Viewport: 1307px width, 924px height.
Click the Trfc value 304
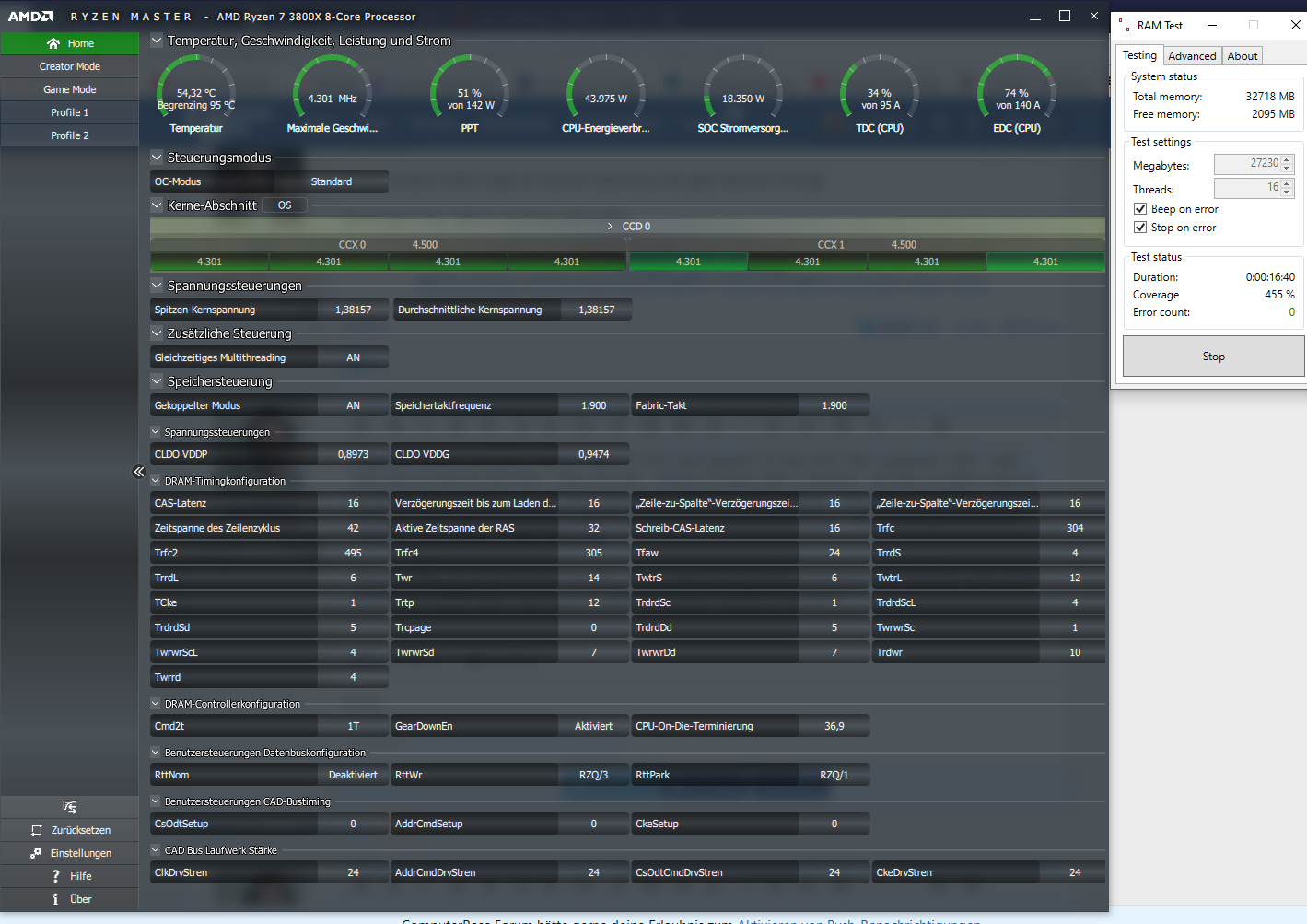point(1075,528)
